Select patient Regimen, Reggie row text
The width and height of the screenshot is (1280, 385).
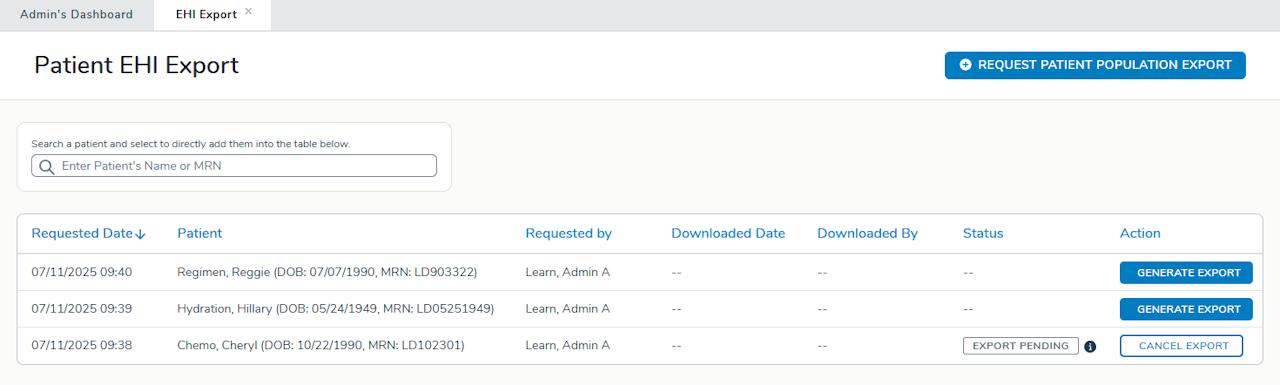(327, 272)
